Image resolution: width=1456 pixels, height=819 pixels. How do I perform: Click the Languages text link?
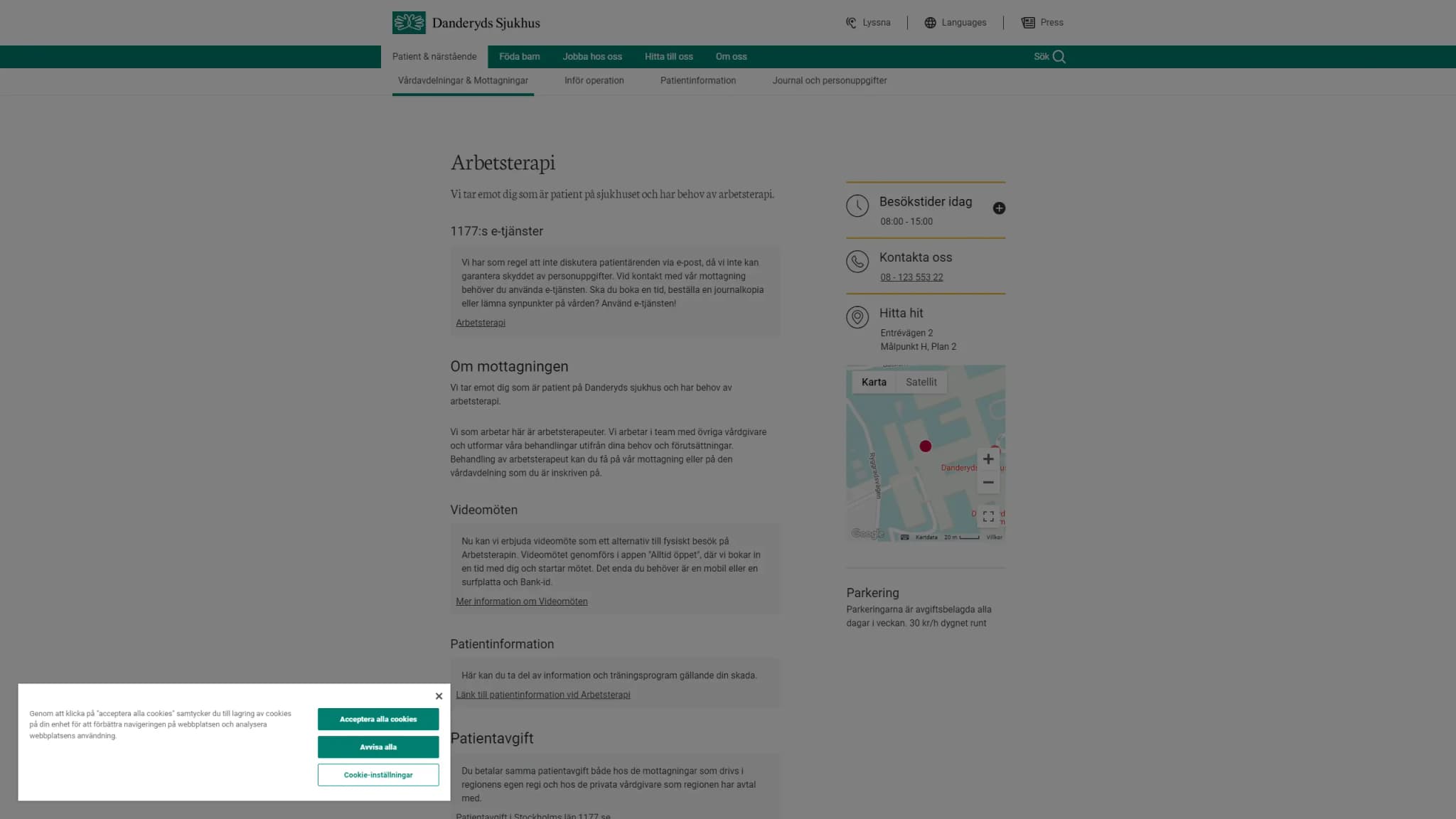[964, 23]
